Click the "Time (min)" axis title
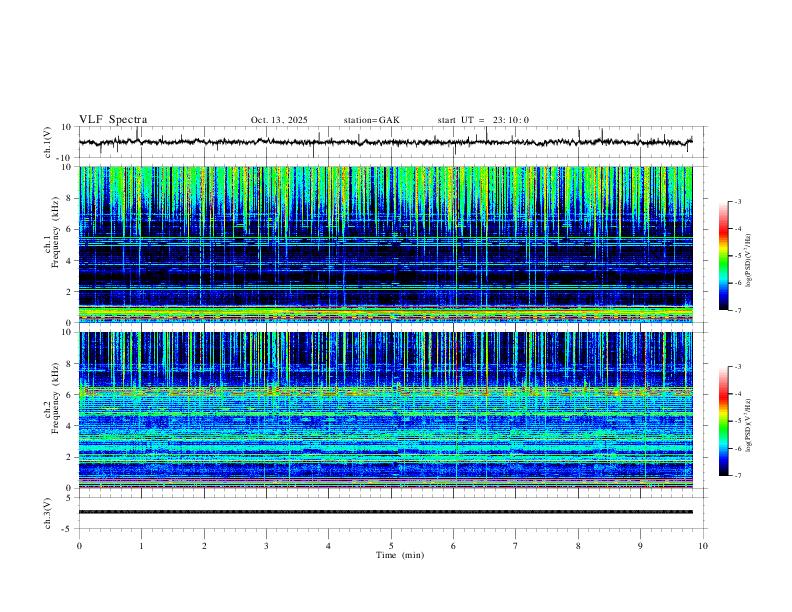Image resolution: width=792 pixels, height=612 pixels. [400, 555]
